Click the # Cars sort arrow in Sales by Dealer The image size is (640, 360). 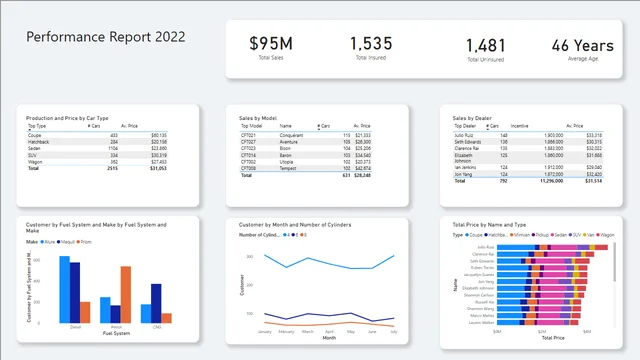(x=487, y=129)
